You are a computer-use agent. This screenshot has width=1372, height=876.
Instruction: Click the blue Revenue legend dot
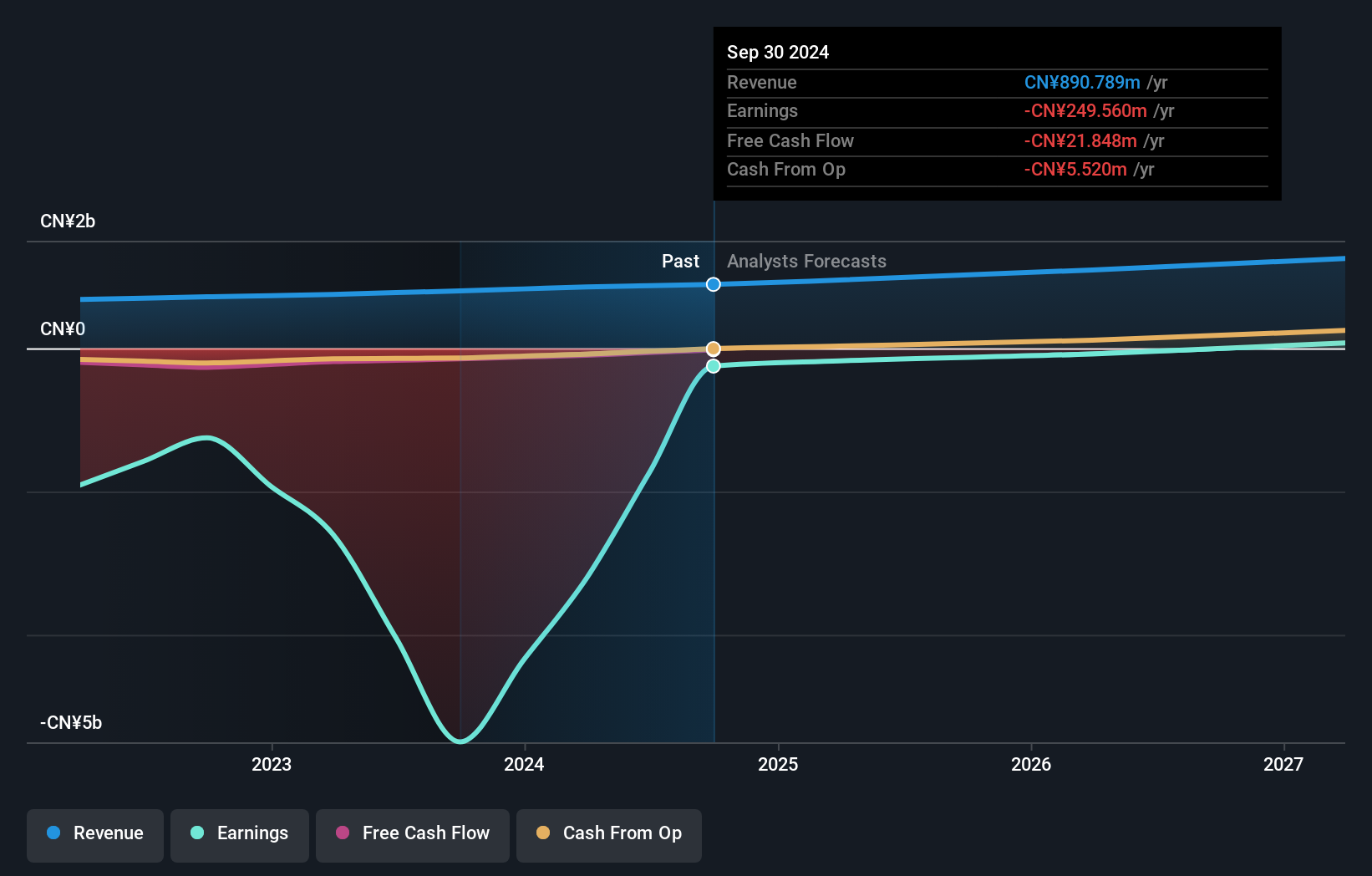53,833
